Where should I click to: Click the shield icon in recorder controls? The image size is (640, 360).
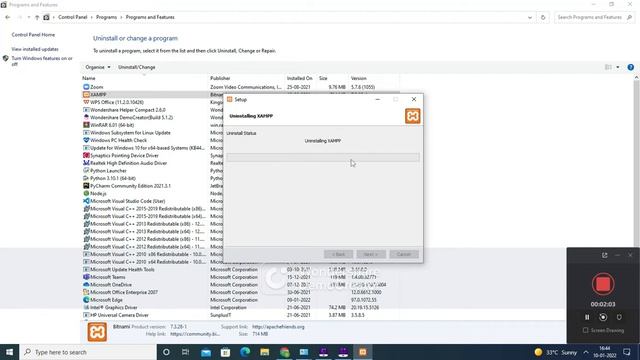point(619,317)
